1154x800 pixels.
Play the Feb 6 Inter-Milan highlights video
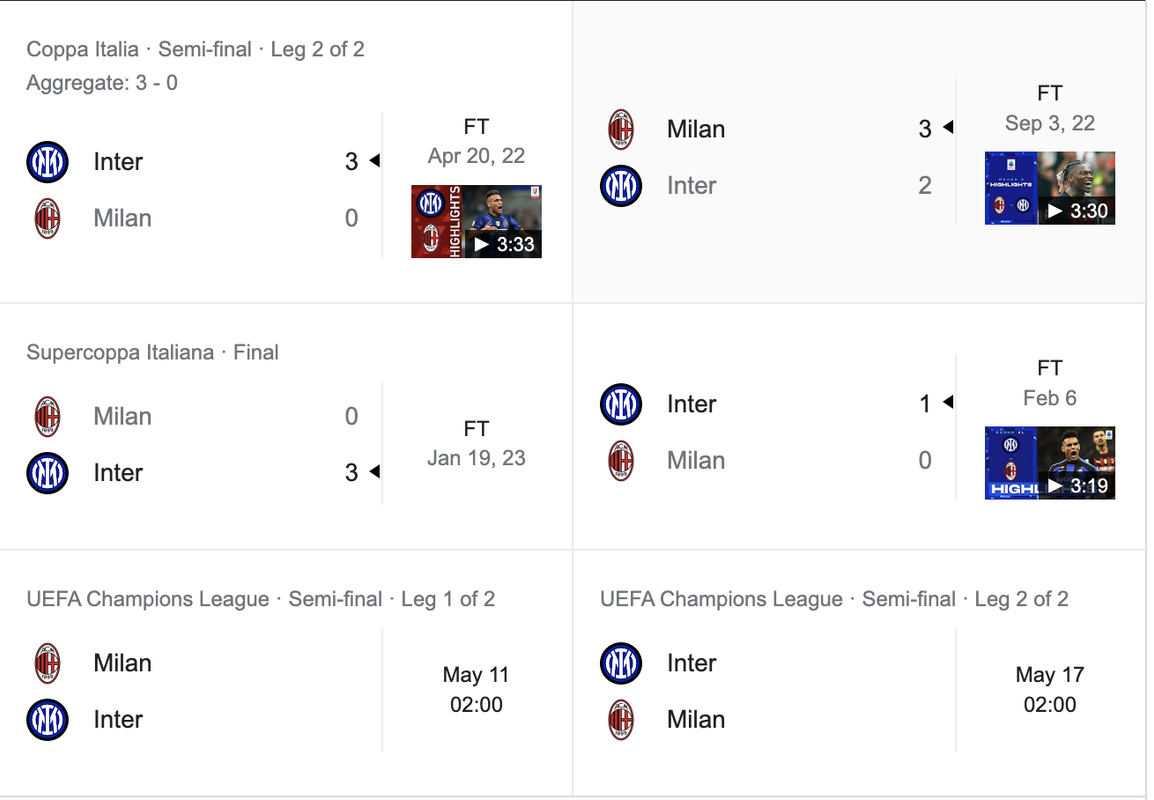pyautogui.click(x=1049, y=463)
